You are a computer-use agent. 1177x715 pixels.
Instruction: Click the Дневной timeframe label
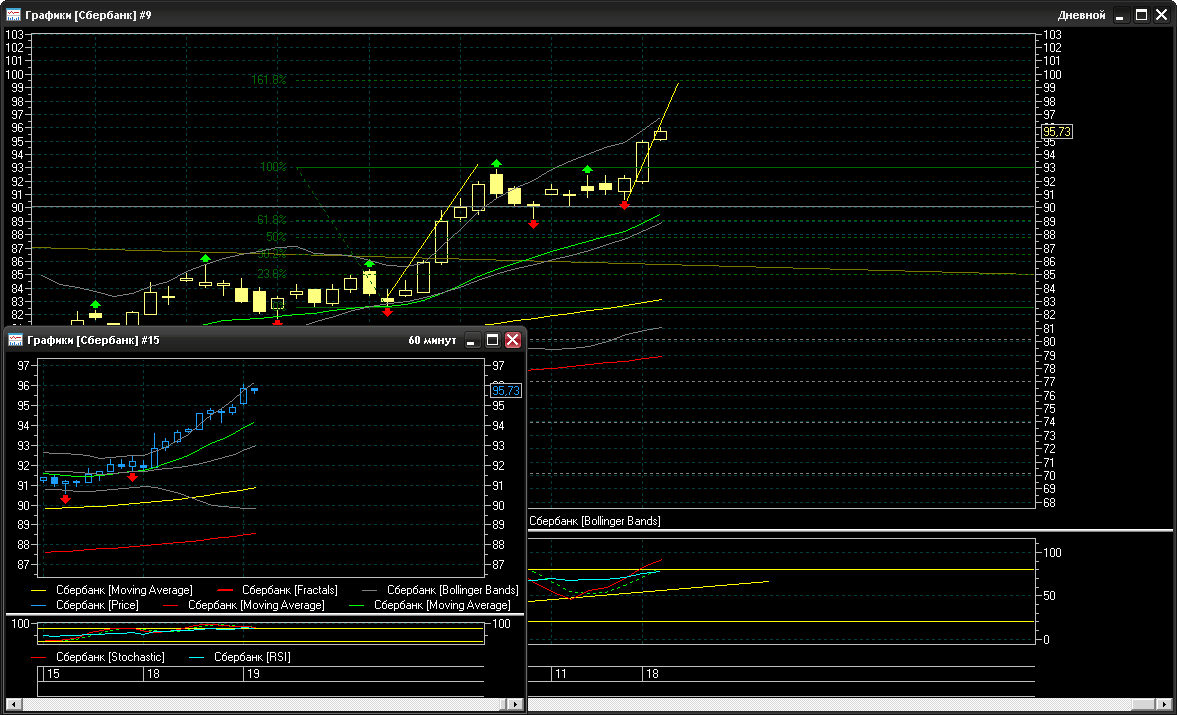click(1081, 15)
